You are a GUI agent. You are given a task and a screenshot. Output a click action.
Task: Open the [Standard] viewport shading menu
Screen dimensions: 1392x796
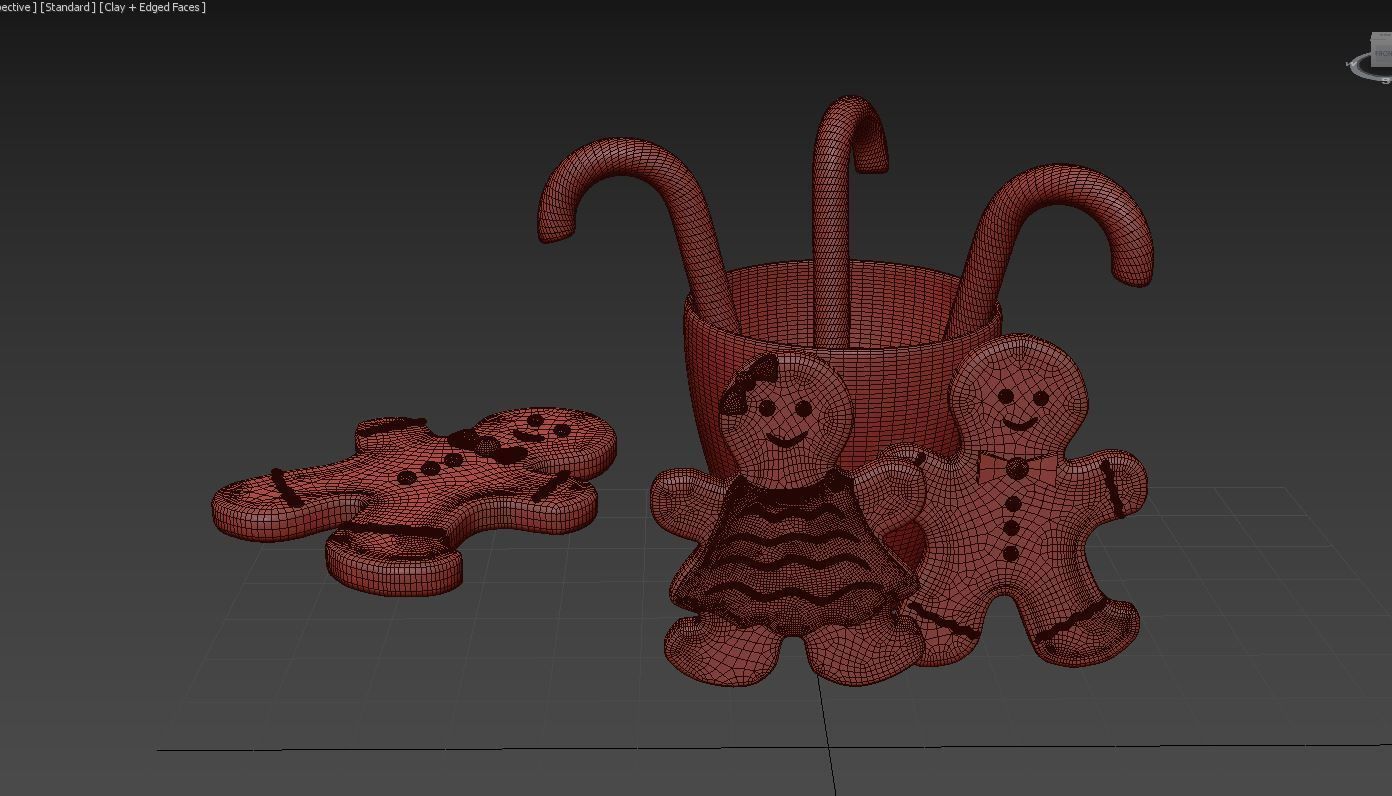[x=68, y=7]
